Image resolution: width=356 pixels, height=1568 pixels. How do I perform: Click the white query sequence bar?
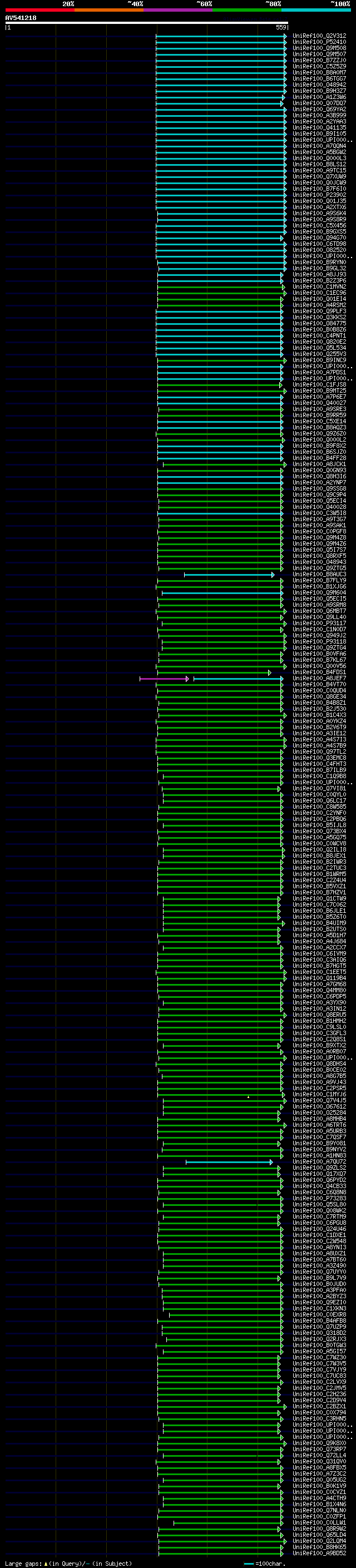point(147,23)
